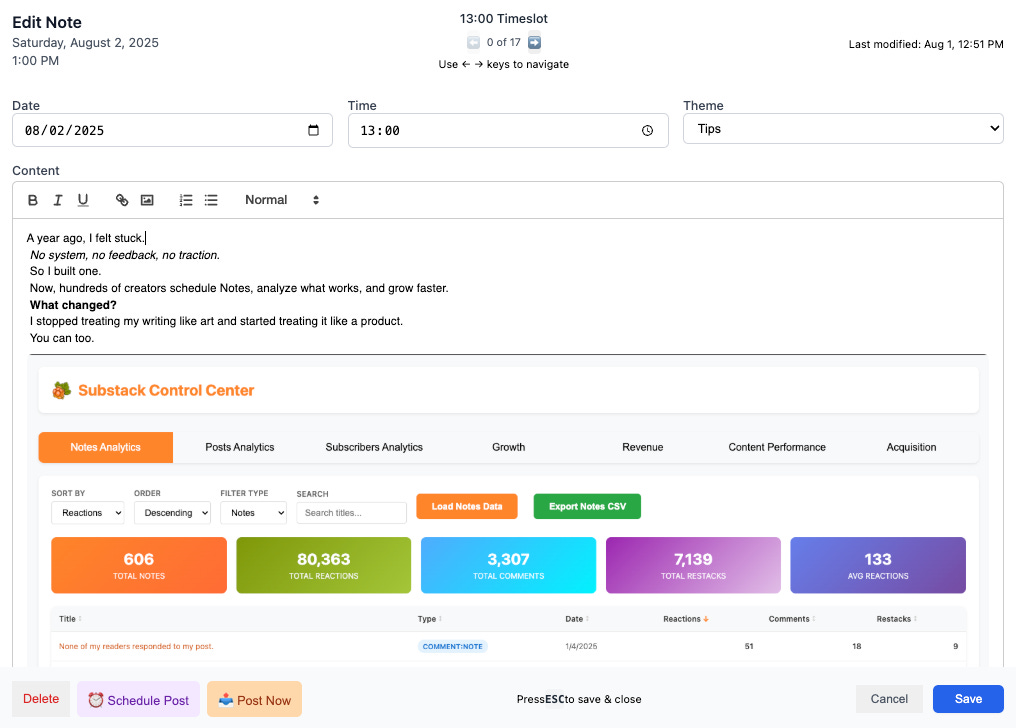Click the Schedule Post button
1016x728 pixels.
pos(139,700)
